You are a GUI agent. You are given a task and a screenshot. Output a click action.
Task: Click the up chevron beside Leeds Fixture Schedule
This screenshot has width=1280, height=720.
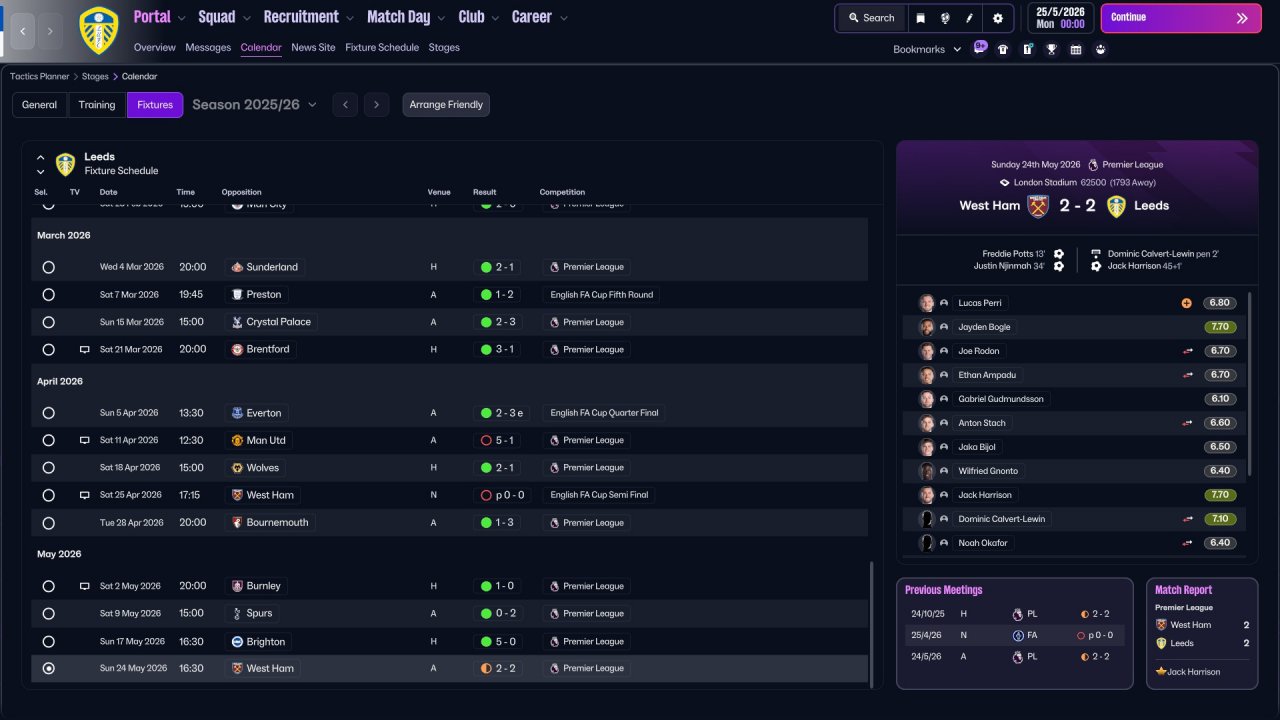[41, 157]
